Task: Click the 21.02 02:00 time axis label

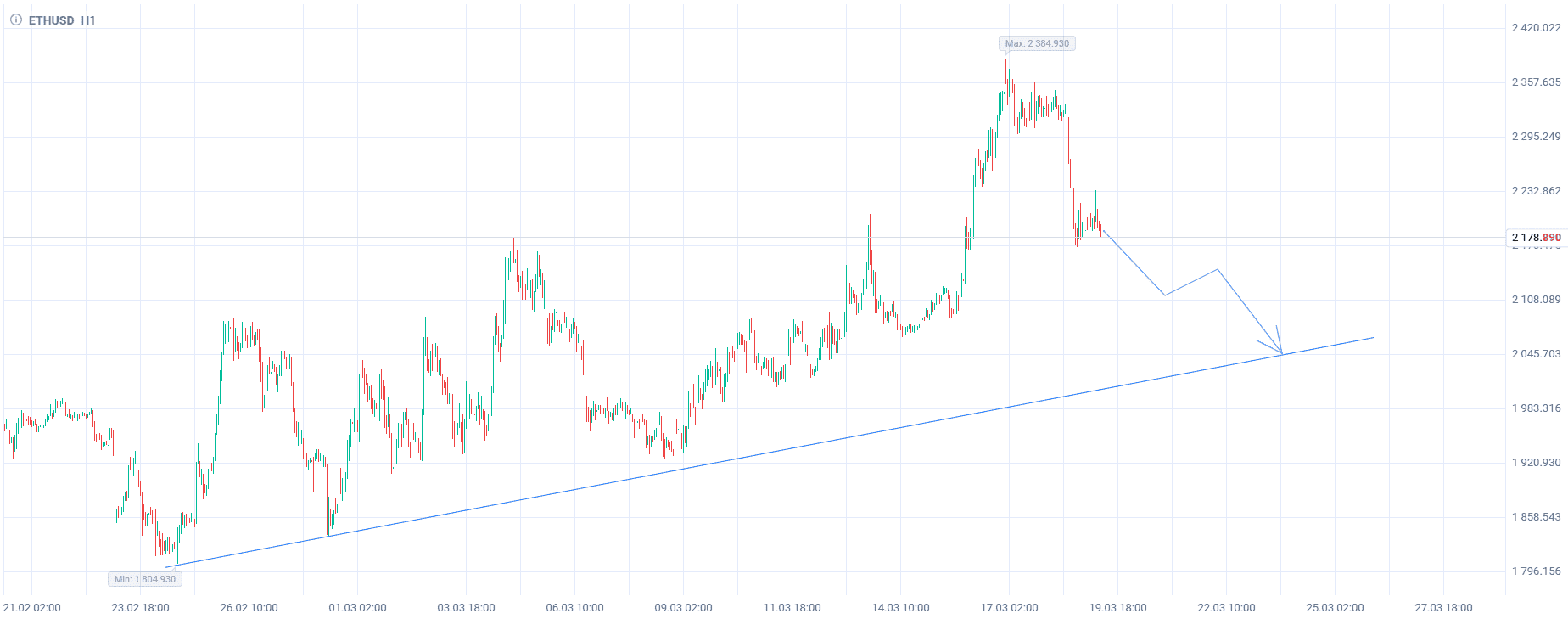Action: point(32,608)
